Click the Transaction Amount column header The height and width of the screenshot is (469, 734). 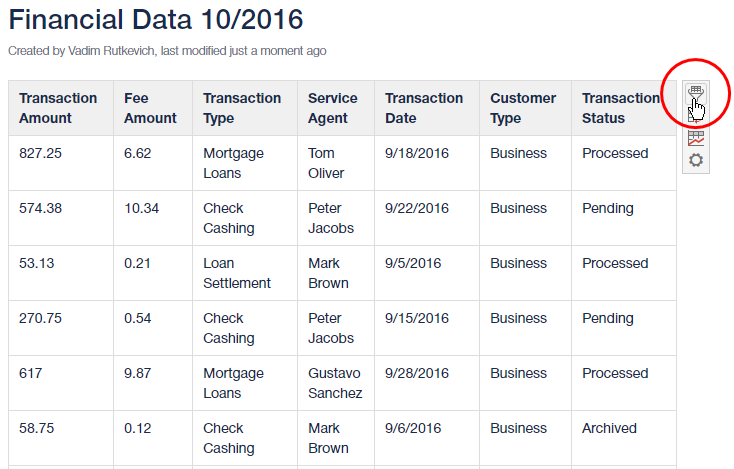coord(58,108)
